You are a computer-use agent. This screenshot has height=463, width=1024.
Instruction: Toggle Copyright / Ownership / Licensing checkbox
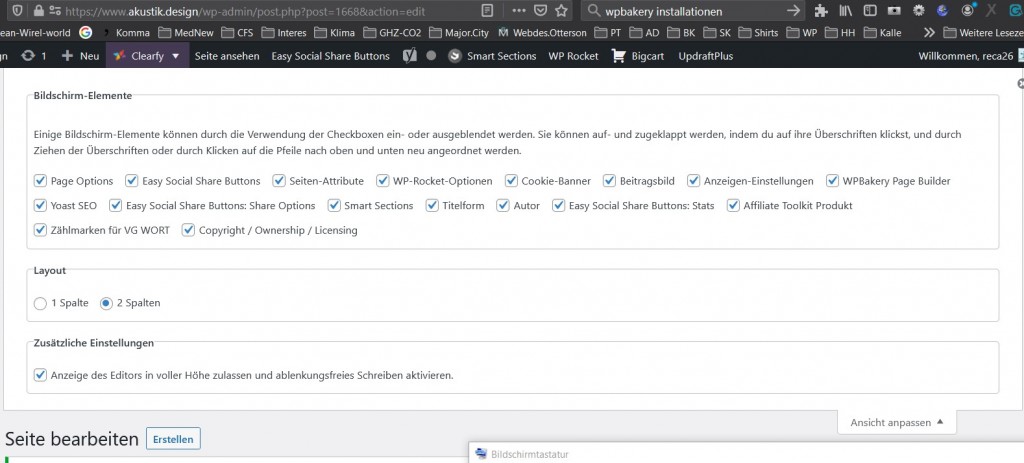point(189,230)
